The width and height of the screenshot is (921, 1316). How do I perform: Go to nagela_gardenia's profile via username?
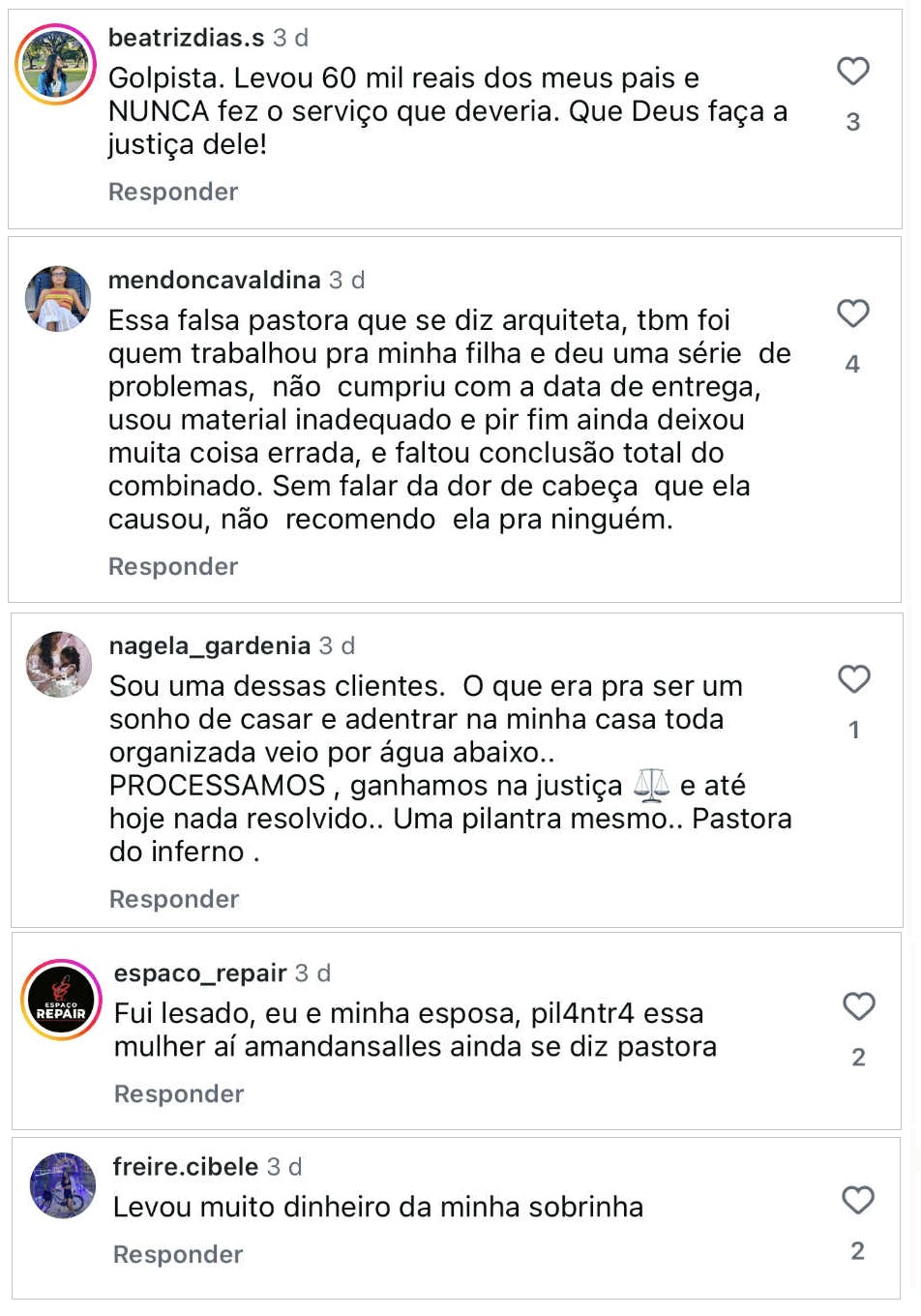(210, 645)
